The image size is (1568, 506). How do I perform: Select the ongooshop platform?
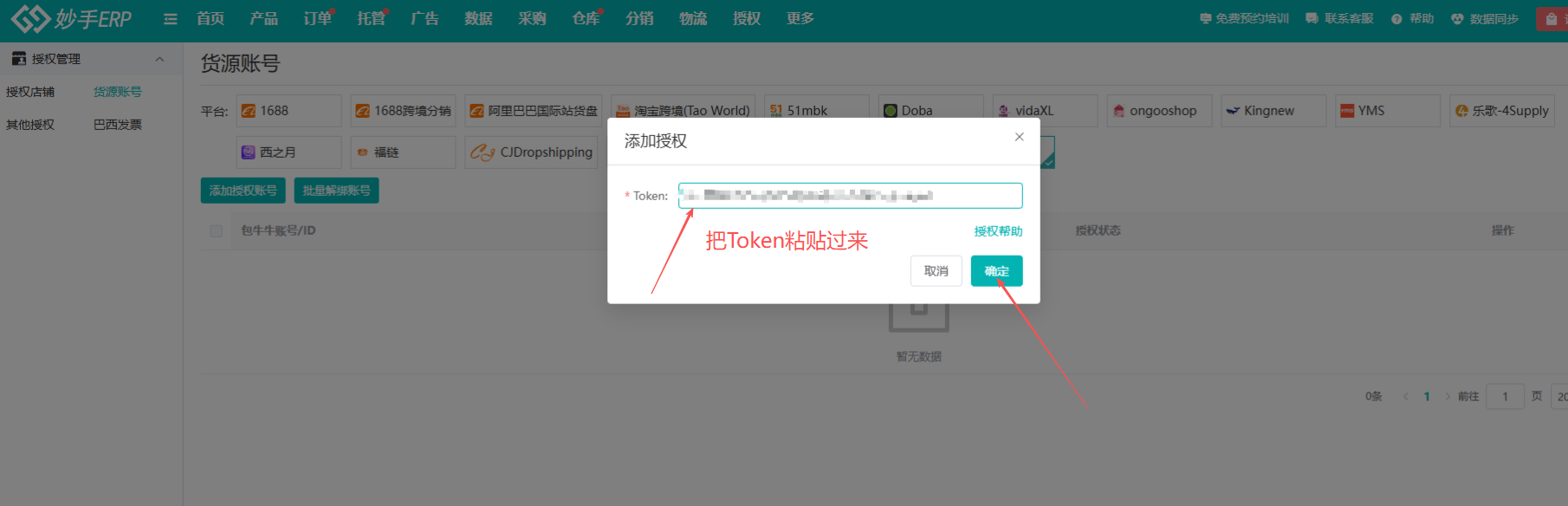(x=1160, y=111)
